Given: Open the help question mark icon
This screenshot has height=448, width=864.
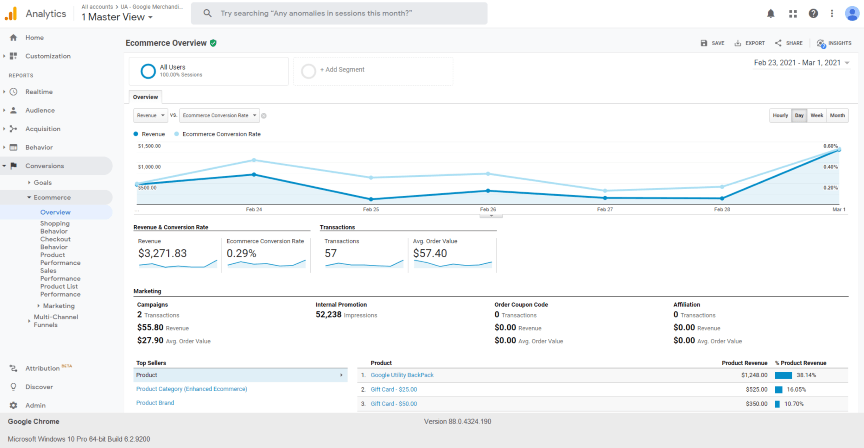Looking at the screenshot, I should (x=813, y=14).
